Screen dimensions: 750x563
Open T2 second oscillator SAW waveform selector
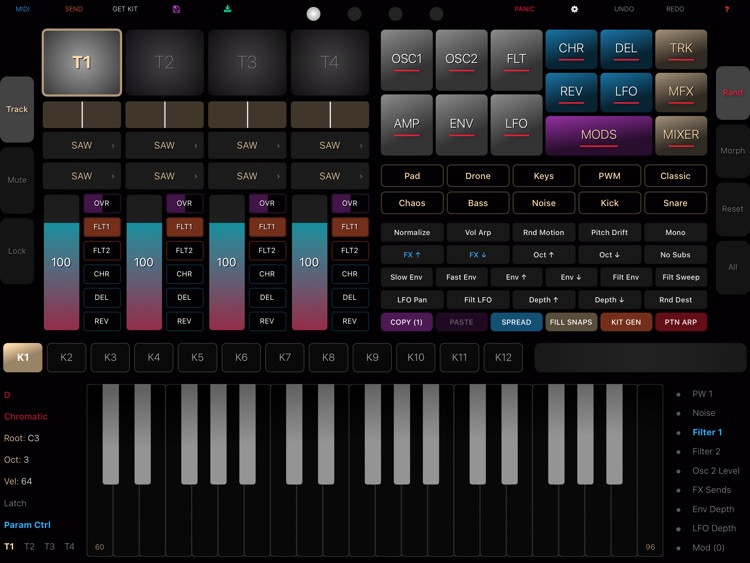tap(165, 176)
